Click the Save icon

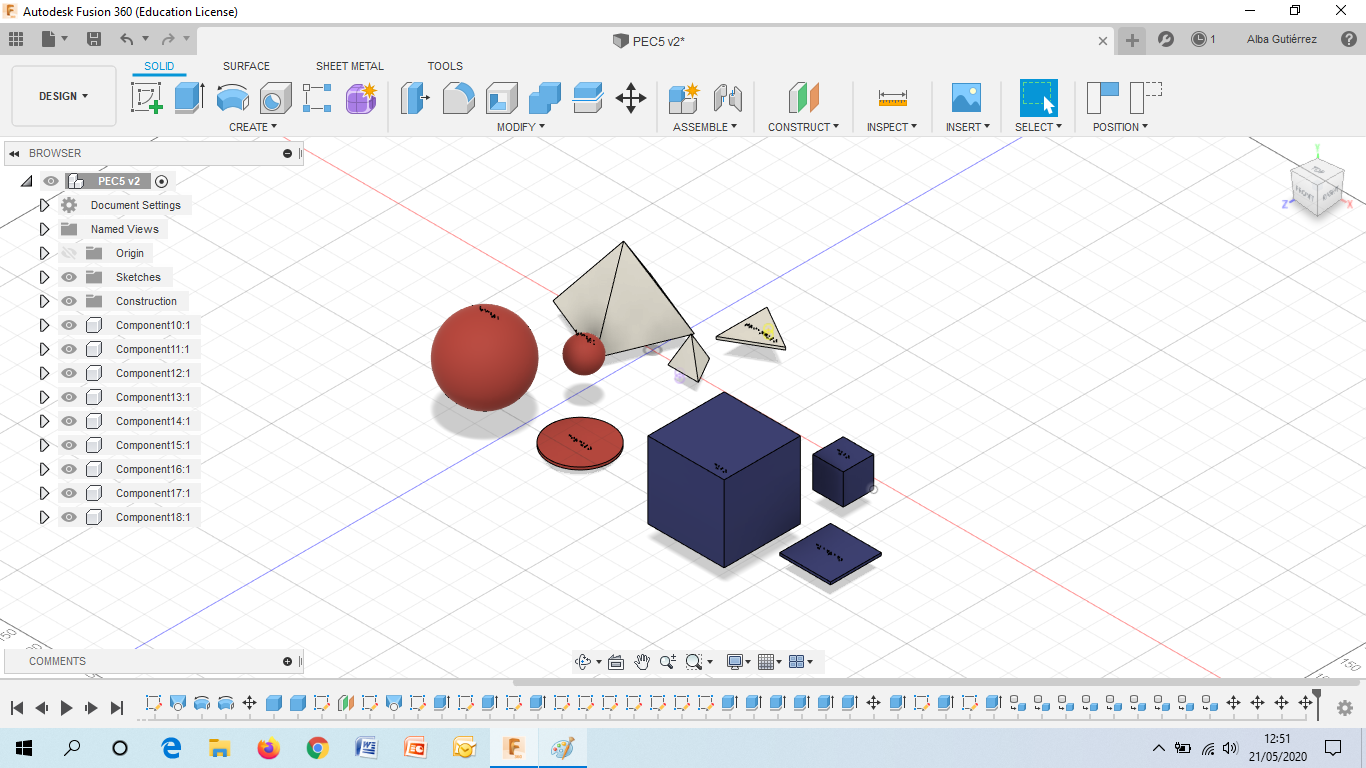click(94, 39)
